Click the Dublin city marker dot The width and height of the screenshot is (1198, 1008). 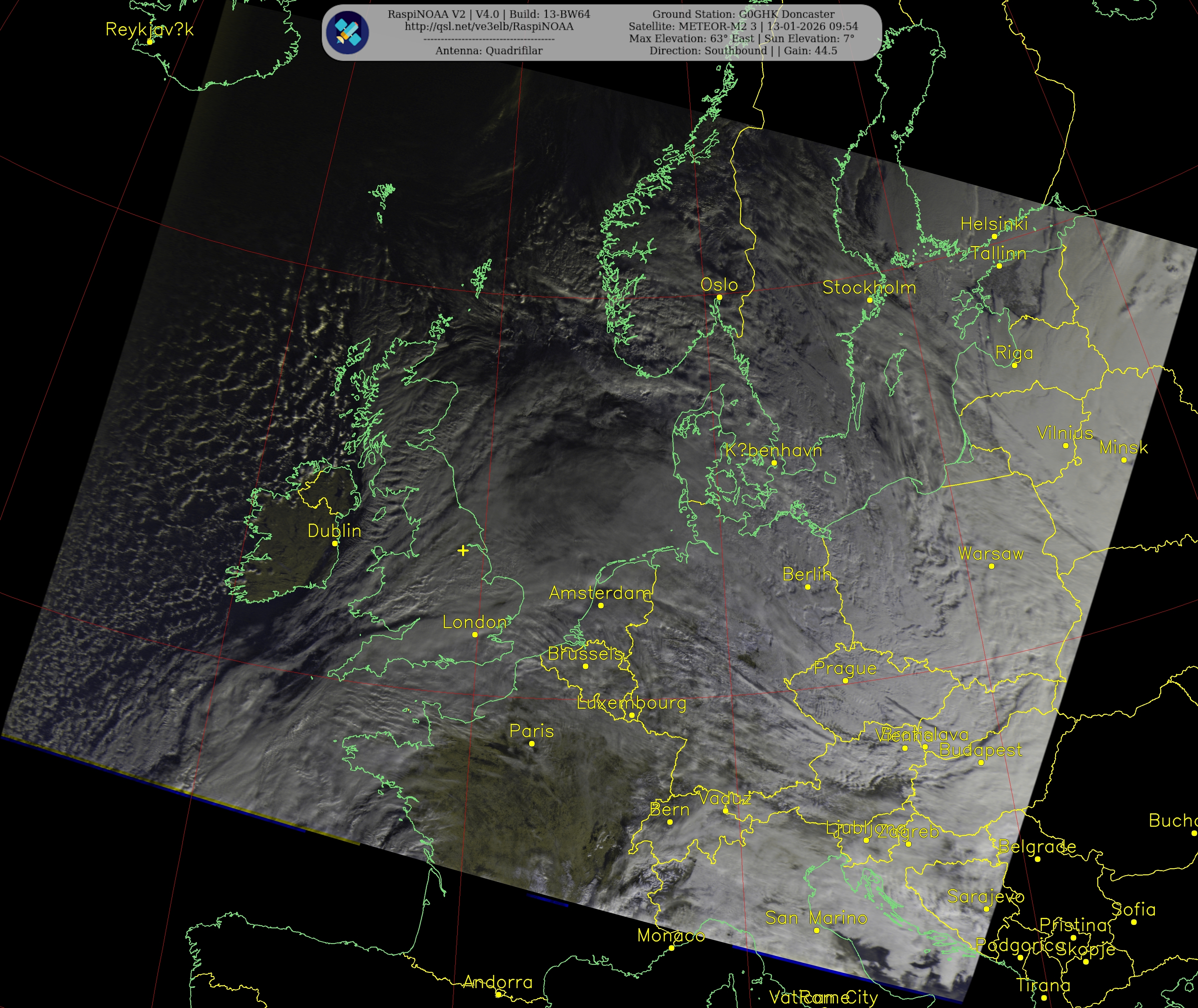click(335, 543)
